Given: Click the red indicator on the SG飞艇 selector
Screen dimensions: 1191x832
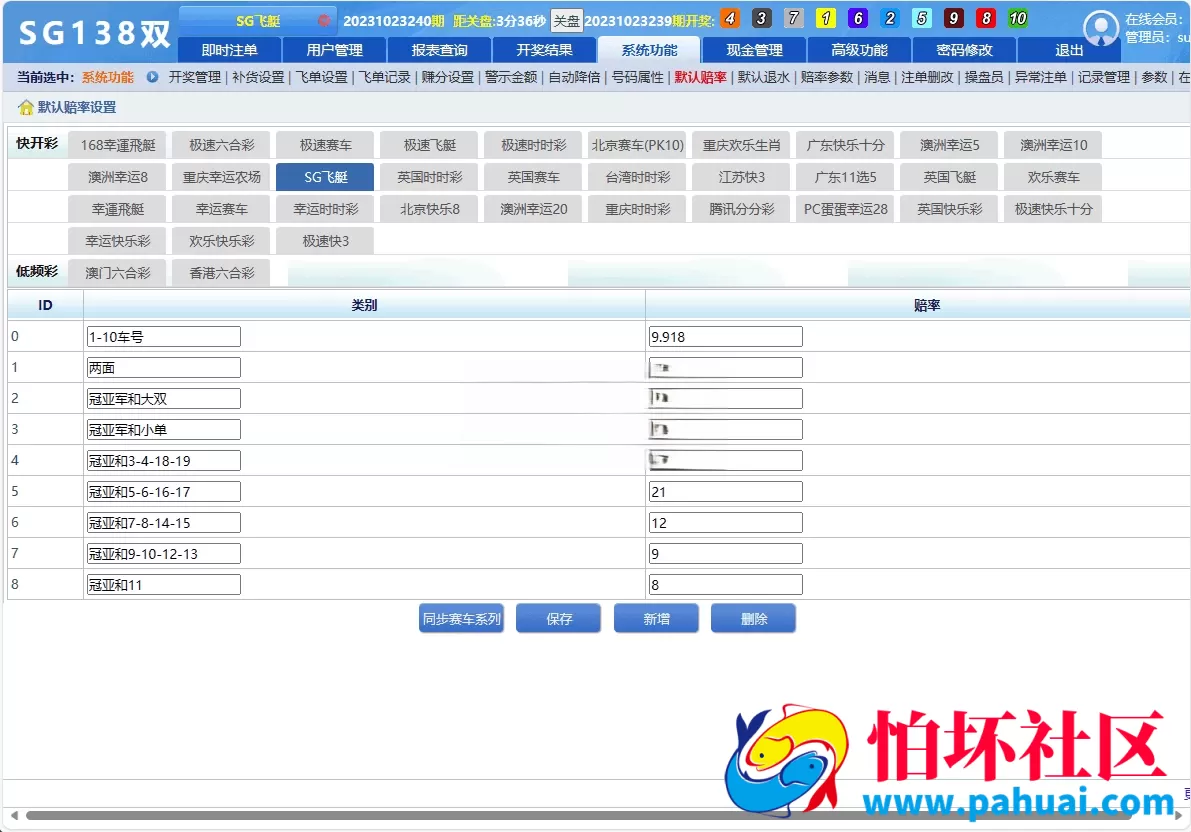Looking at the screenshot, I should pyautogui.click(x=324, y=21).
